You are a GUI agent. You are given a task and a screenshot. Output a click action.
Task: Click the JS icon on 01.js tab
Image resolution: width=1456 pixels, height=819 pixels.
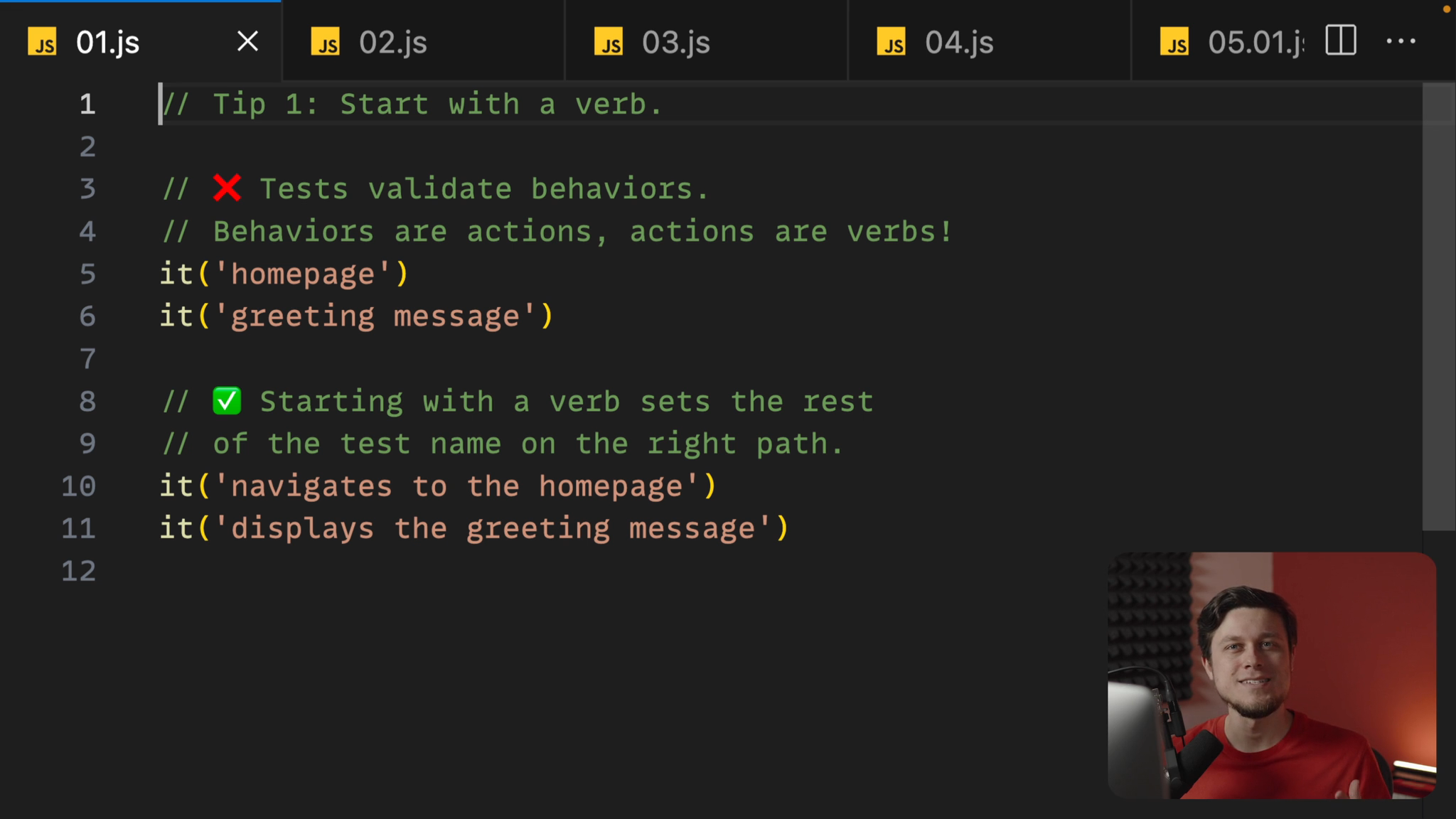43,42
